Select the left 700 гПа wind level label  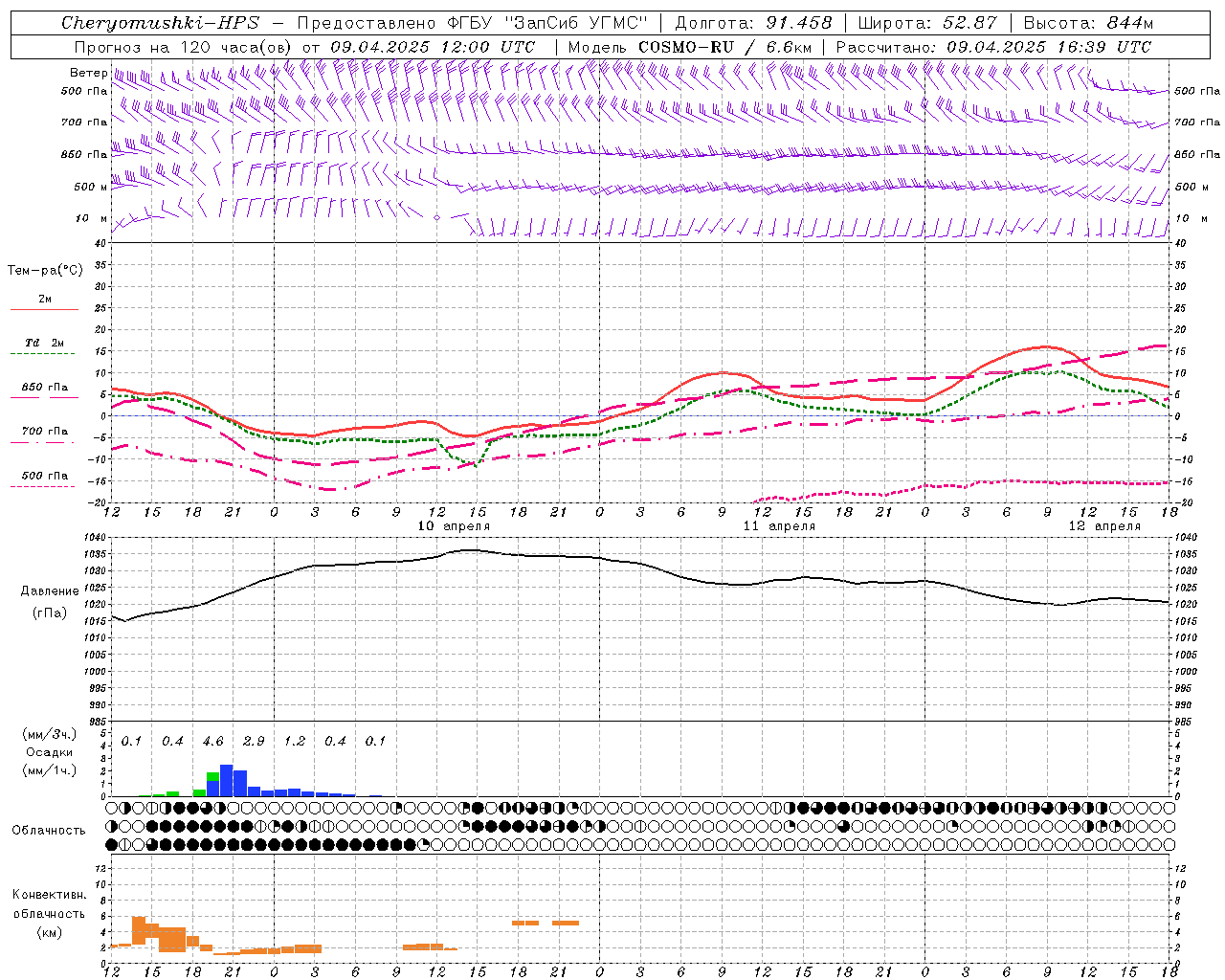[x=84, y=122]
